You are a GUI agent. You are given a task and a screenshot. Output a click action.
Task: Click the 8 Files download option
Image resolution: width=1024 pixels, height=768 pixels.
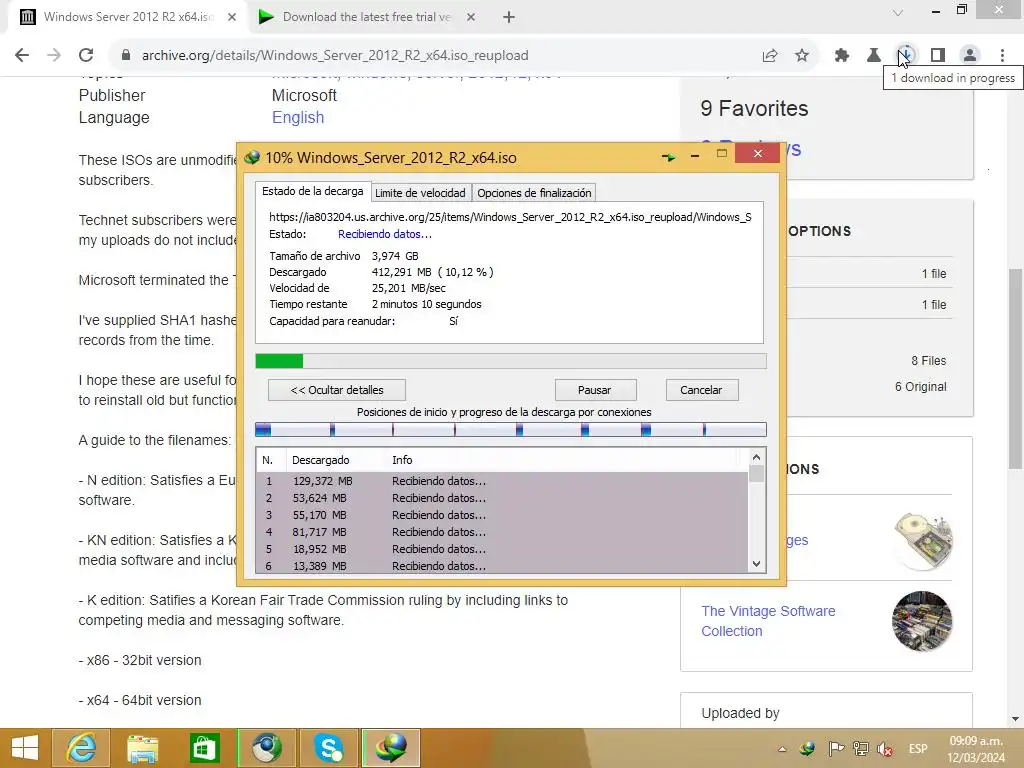coord(929,360)
